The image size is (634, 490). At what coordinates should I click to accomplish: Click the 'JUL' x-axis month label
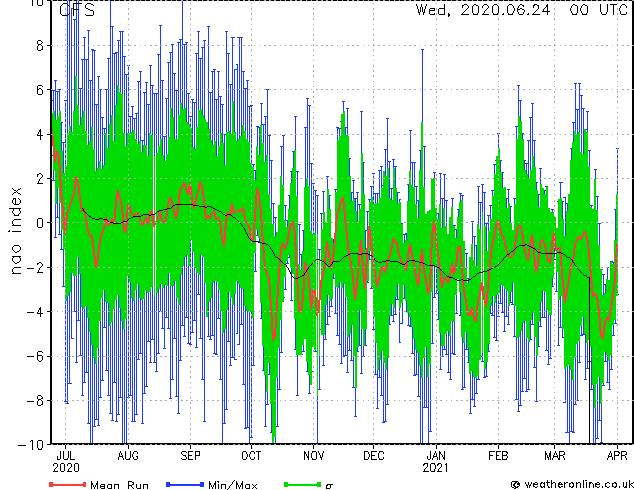(66, 456)
